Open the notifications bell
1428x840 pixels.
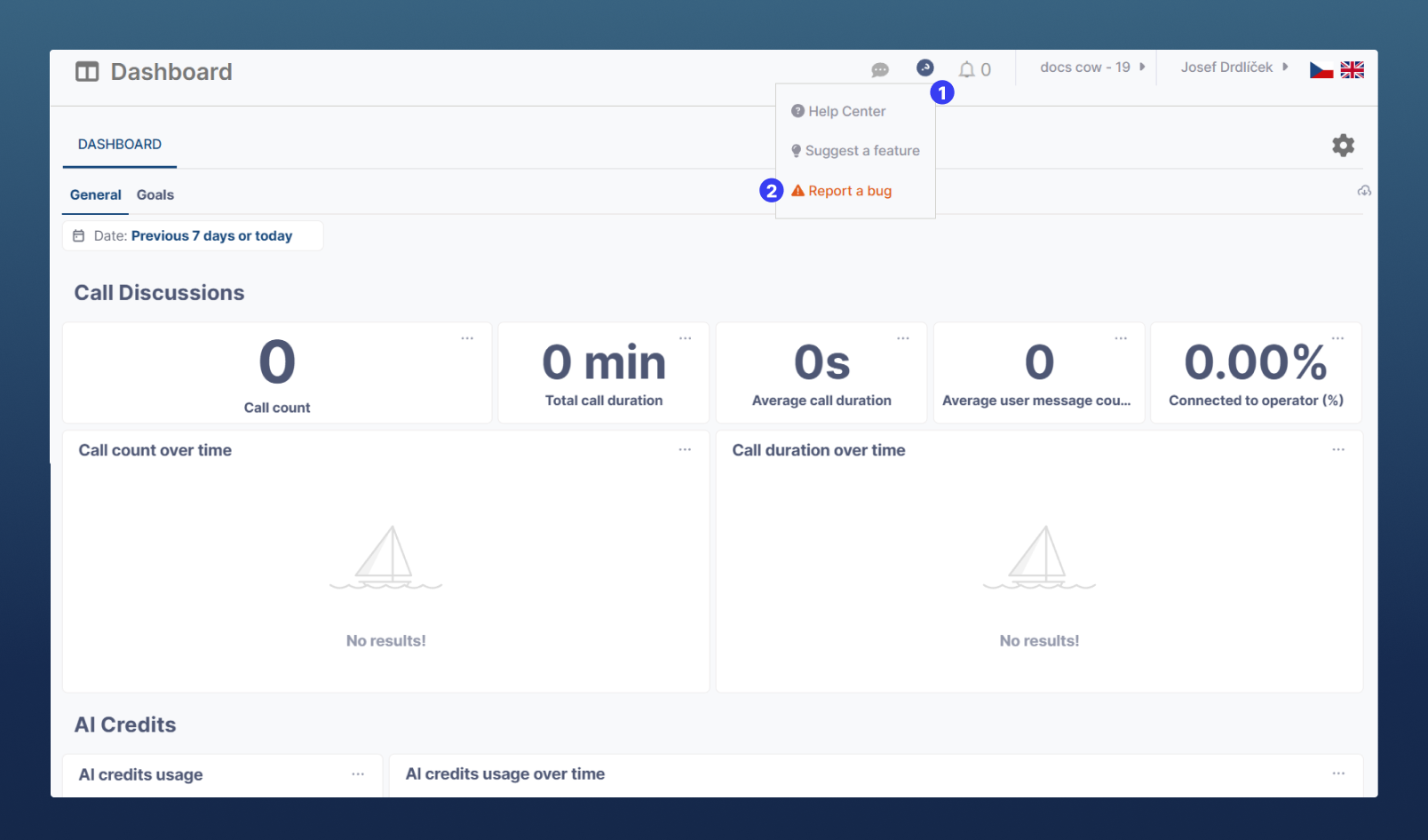[x=967, y=69]
